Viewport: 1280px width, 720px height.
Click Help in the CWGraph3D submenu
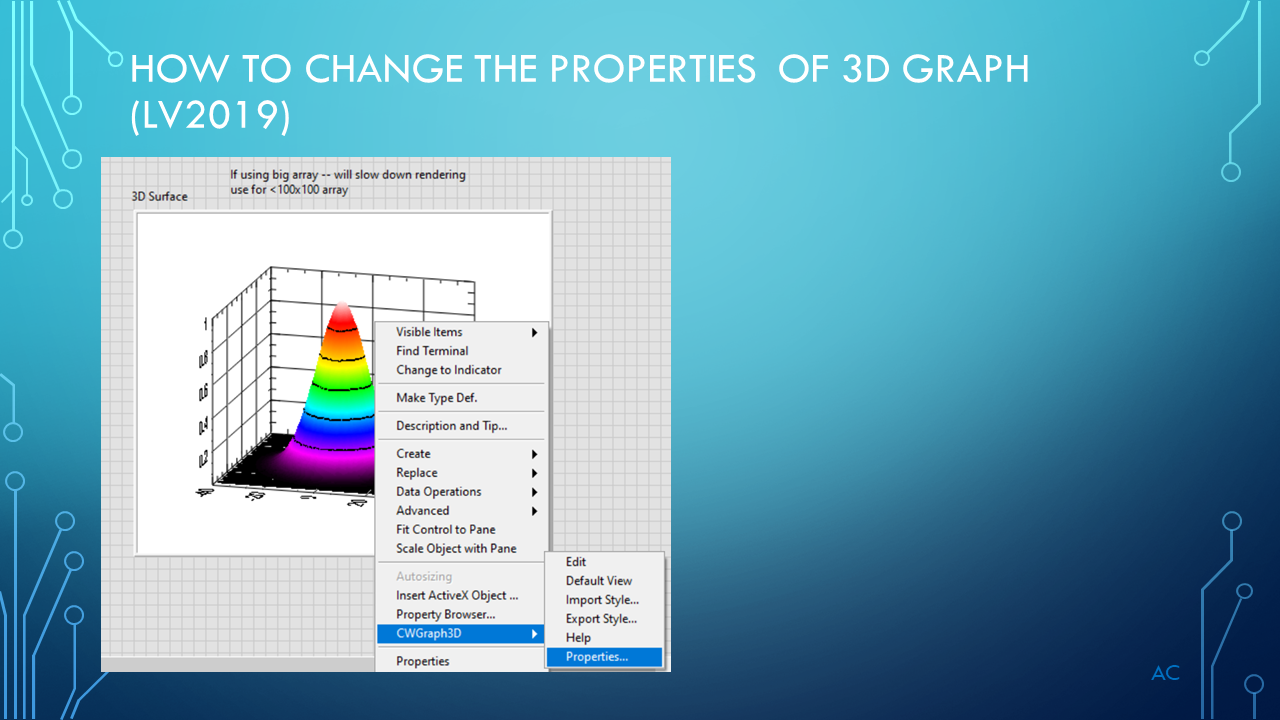point(577,637)
